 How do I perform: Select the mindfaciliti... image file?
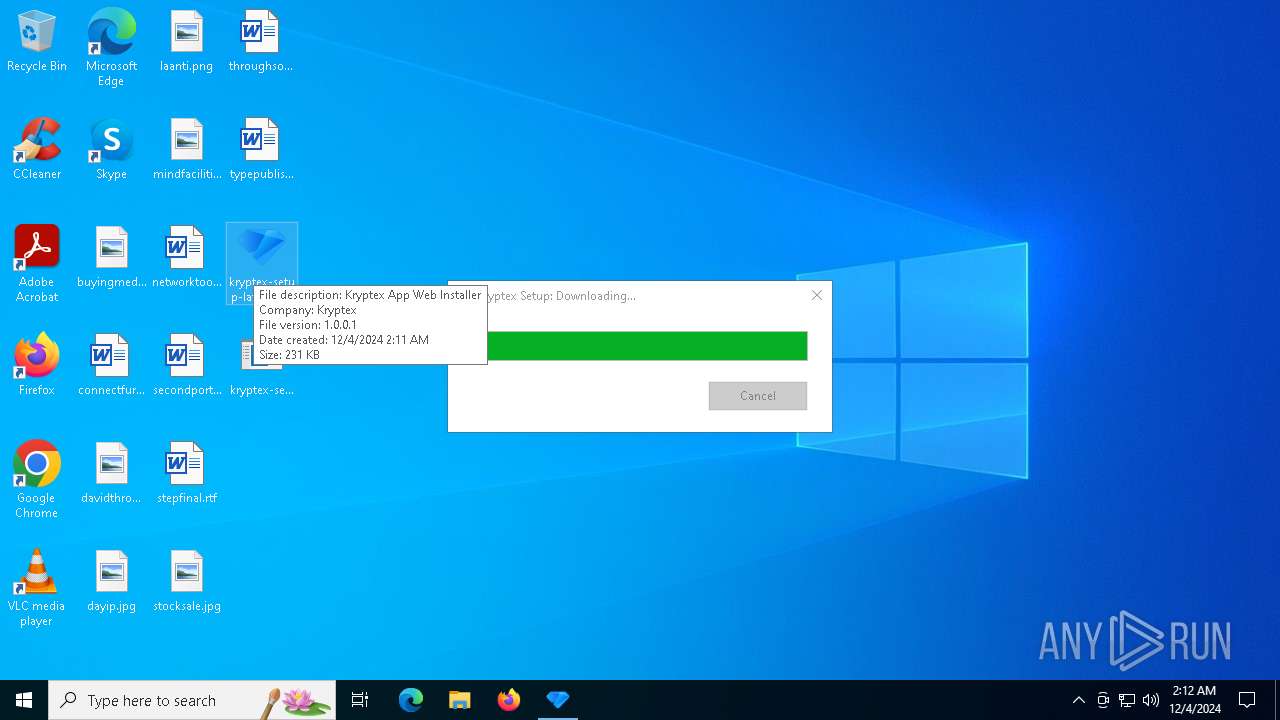coord(186,150)
